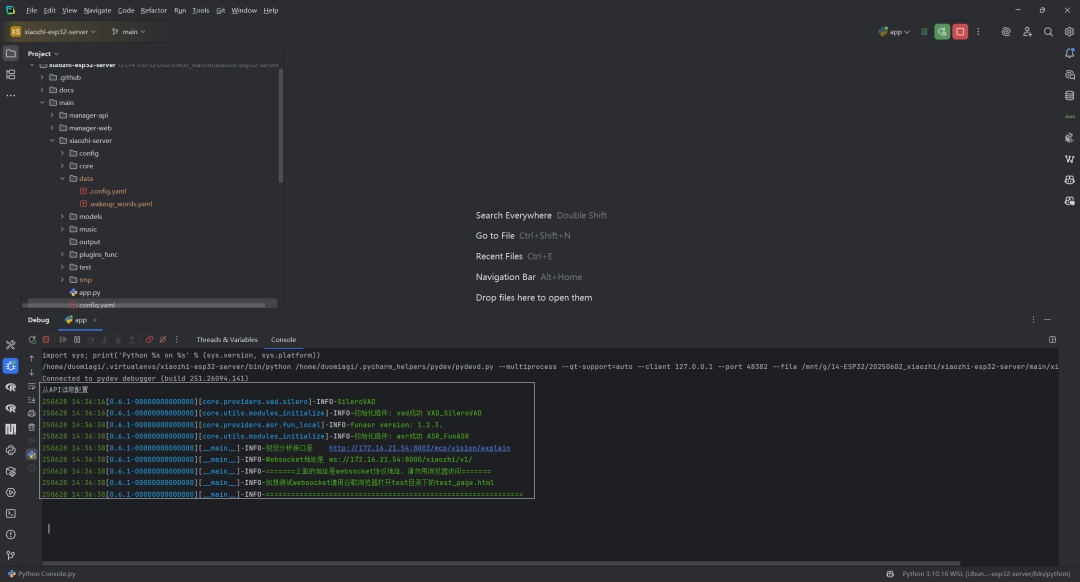Click the console horizontal scrollbar
The image size is (1080, 582).
[501, 563]
